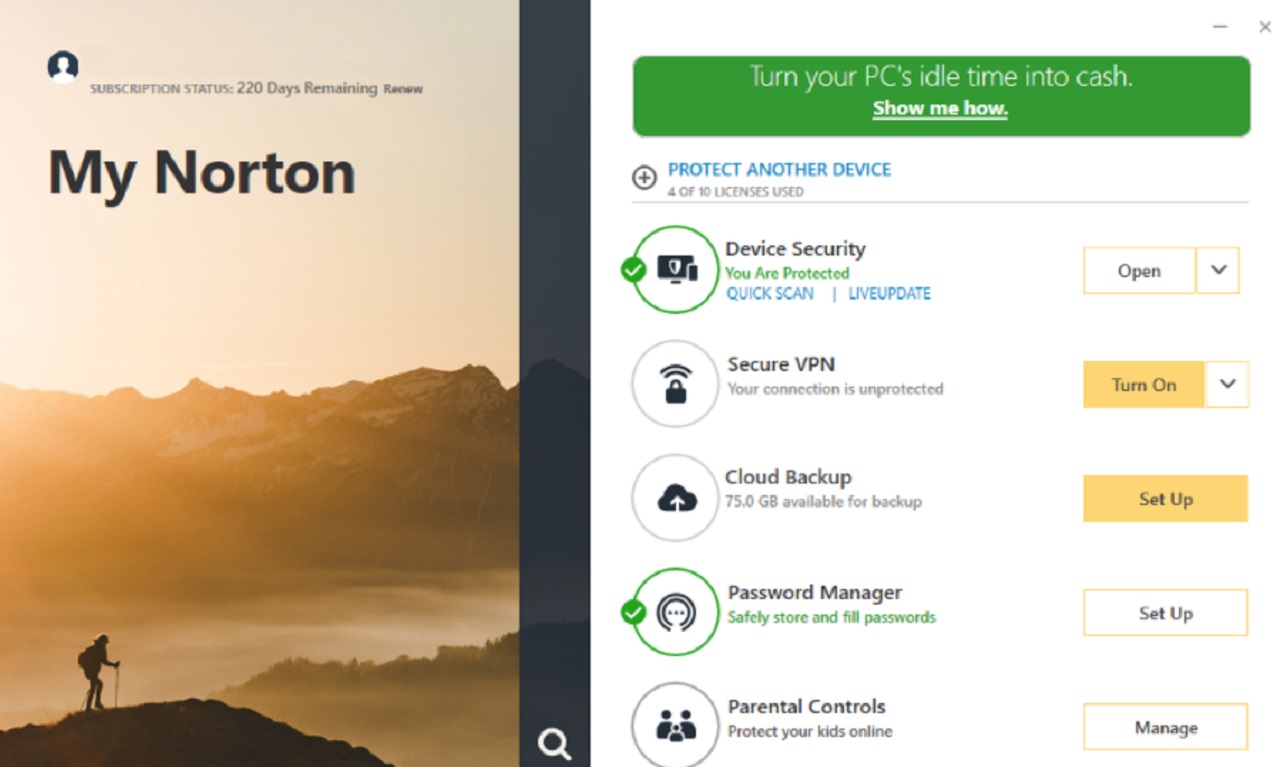Run a Quick Scan
Viewport: 1280px width, 767px height.
[x=770, y=294]
